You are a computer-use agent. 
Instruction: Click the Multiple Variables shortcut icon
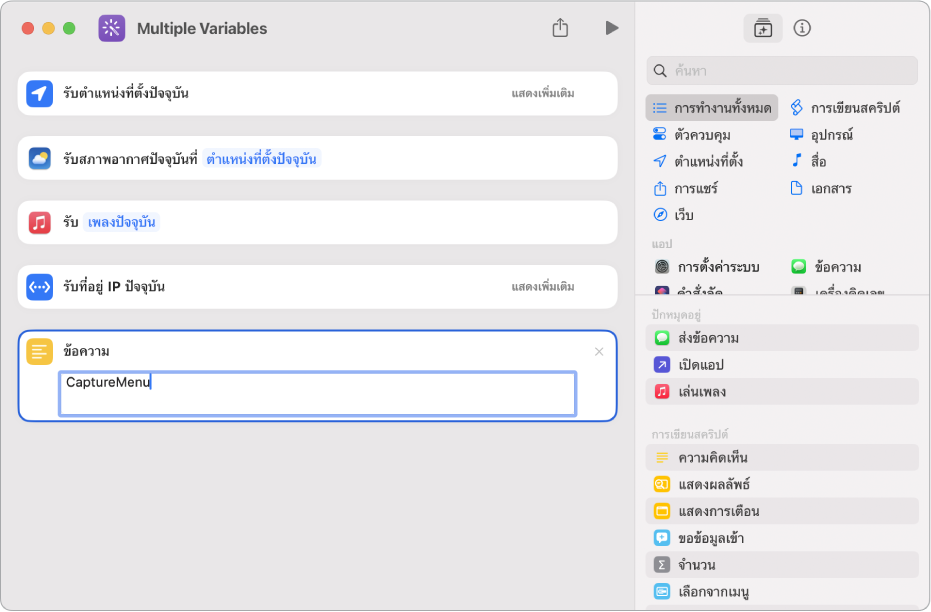pos(112,28)
